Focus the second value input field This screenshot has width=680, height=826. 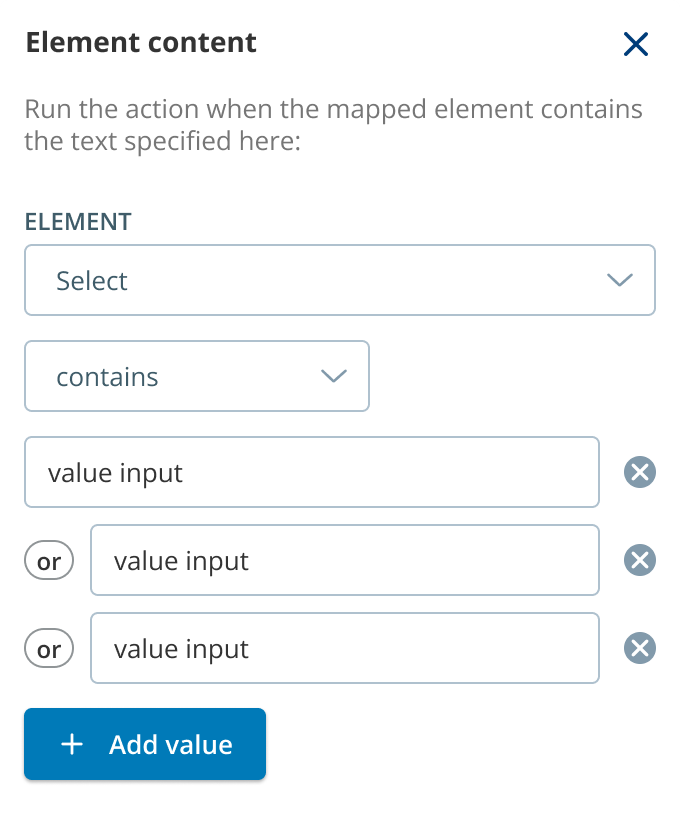(345, 560)
